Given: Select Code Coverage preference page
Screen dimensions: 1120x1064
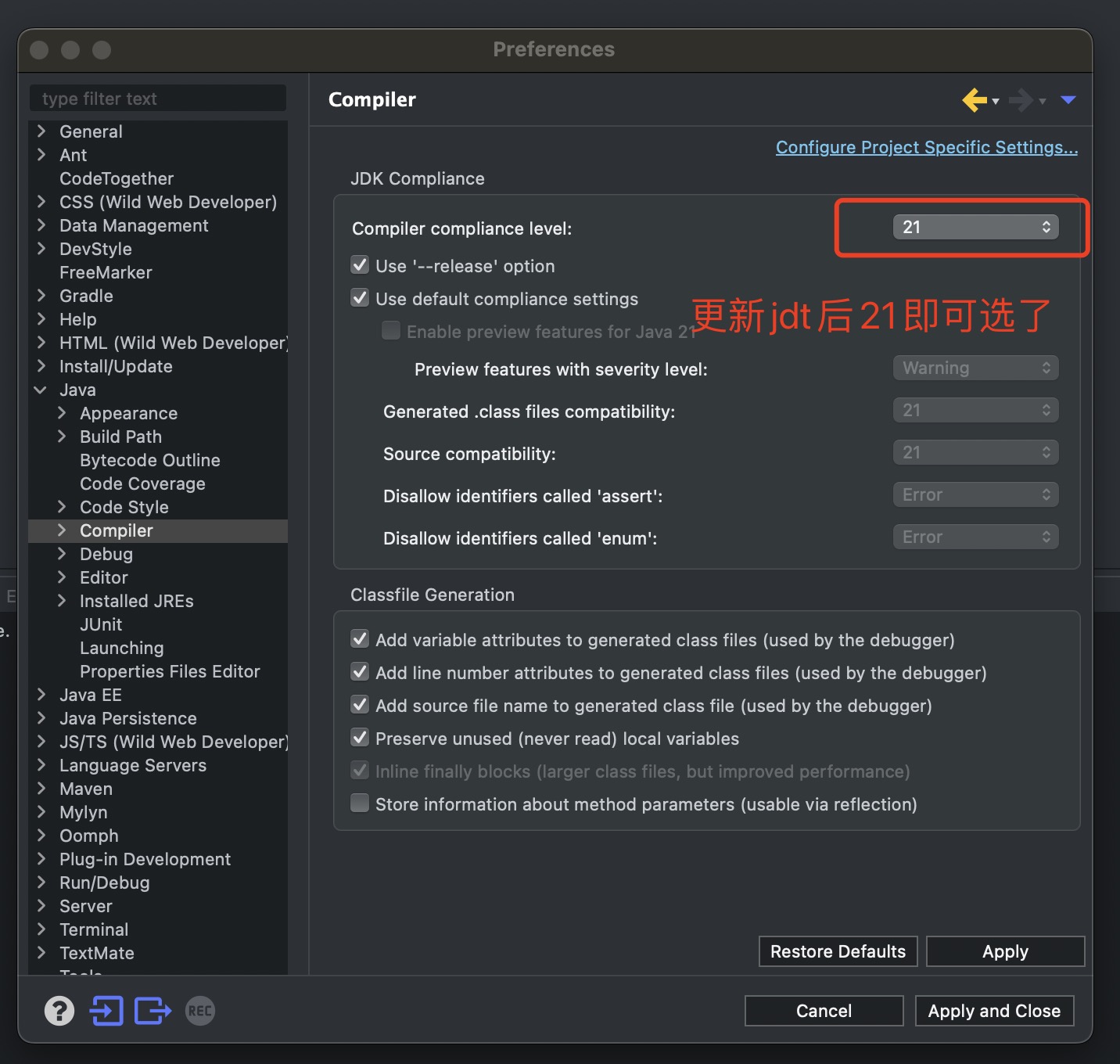Looking at the screenshot, I should (x=142, y=483).
